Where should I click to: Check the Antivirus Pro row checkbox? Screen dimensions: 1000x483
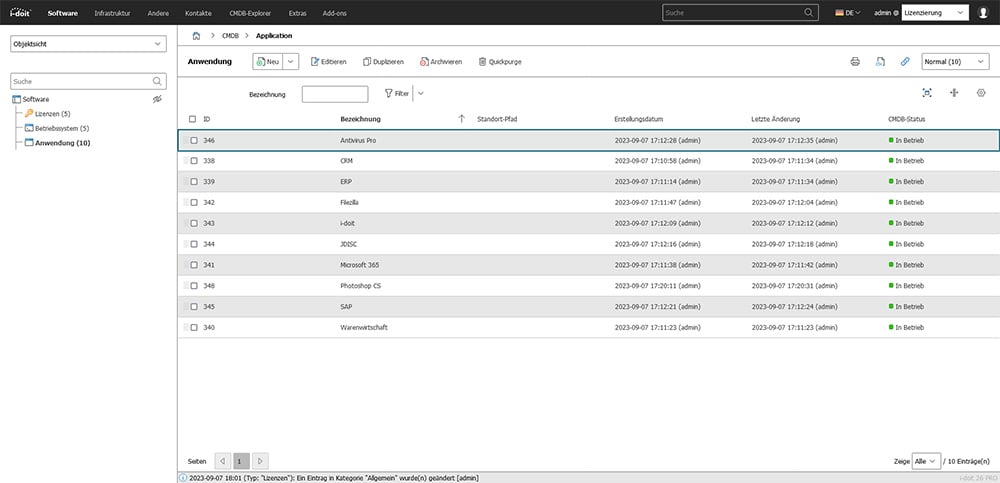tap(194, 140)
